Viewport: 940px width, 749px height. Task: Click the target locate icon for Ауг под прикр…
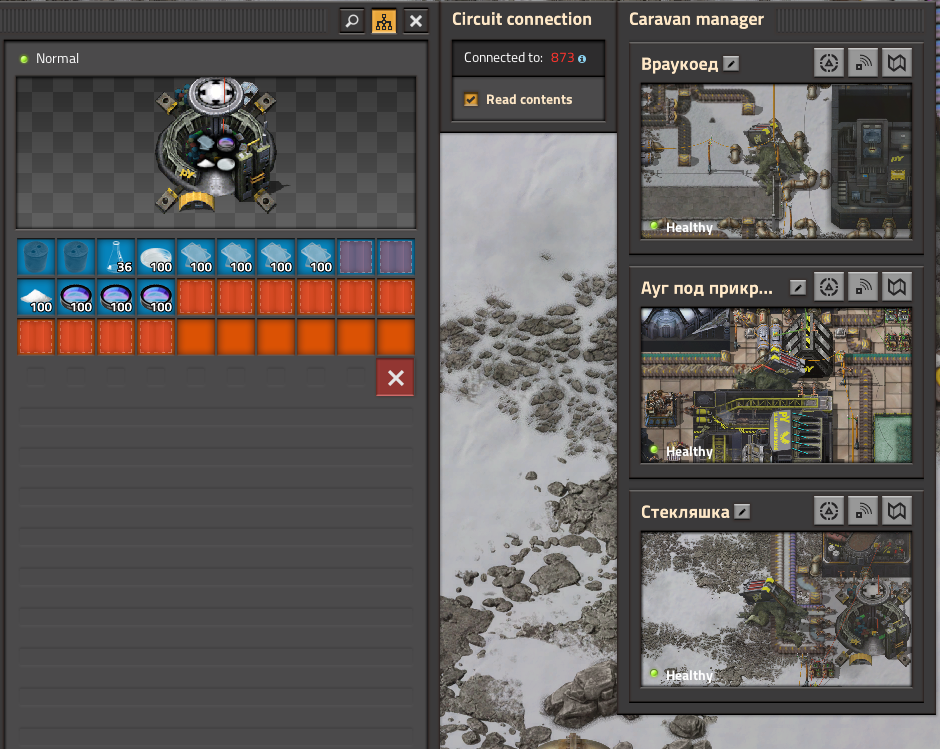pyautogui.click(x=829, y=287)
